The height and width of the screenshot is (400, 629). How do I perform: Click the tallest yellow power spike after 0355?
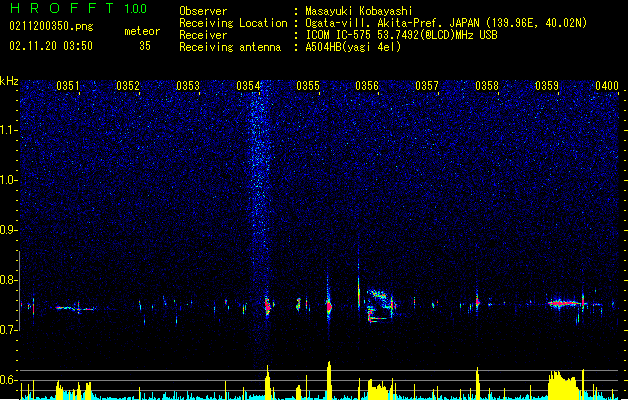tap(329, 380)
